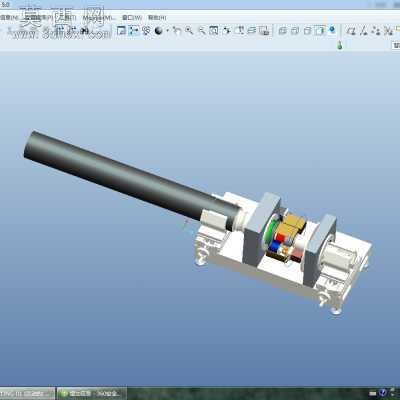Click the green indicator icon below the toolbar

click(340, 45)
